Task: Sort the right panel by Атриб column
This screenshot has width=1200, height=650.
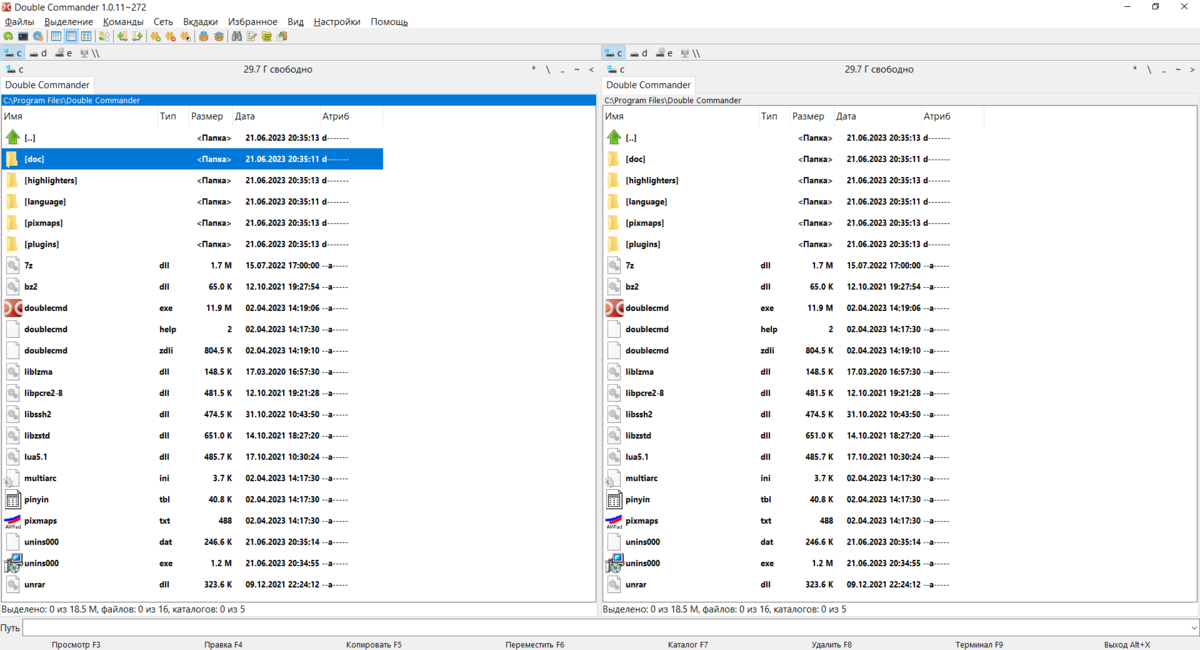Action: [952, 116]
